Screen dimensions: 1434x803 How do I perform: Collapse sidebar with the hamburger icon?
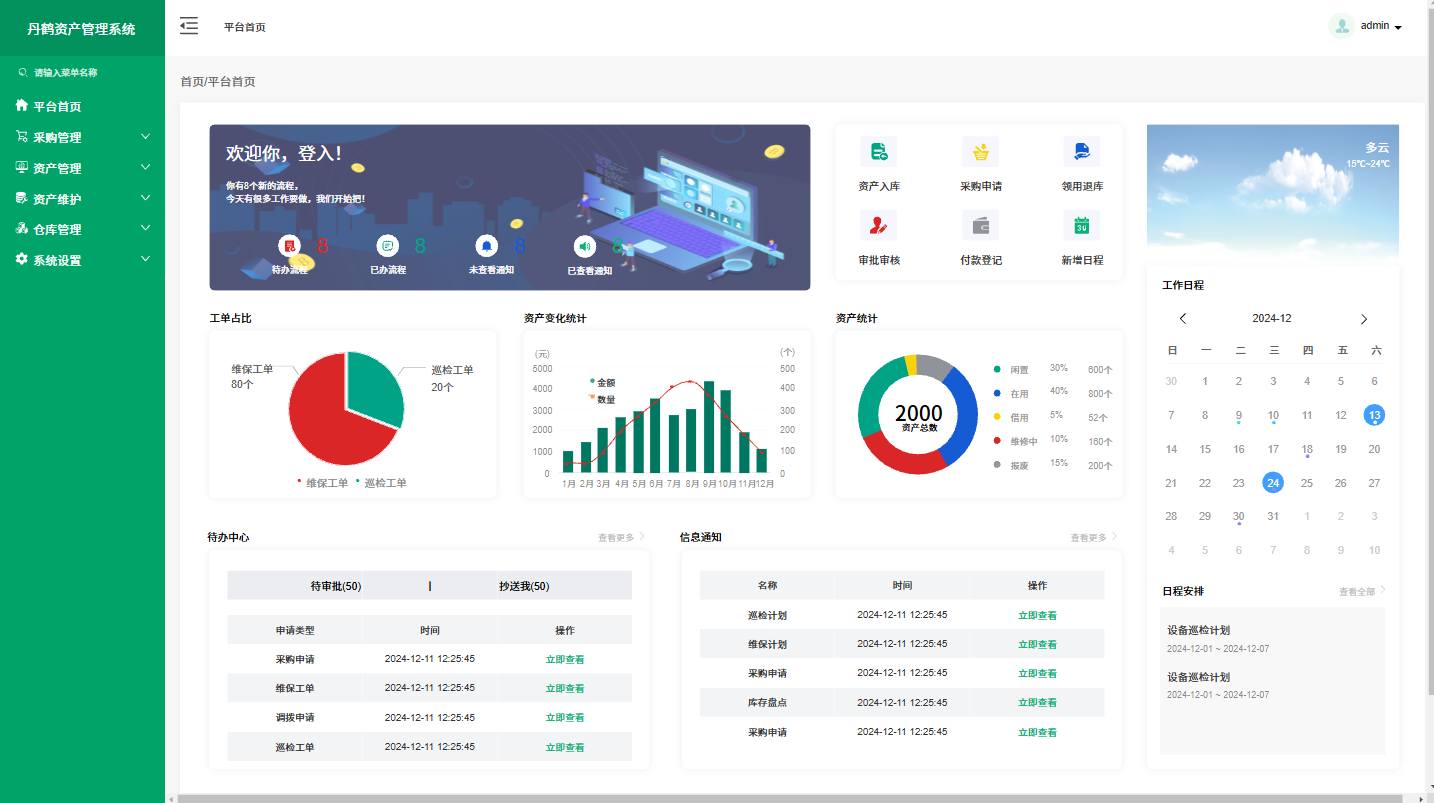pos(189,26)
